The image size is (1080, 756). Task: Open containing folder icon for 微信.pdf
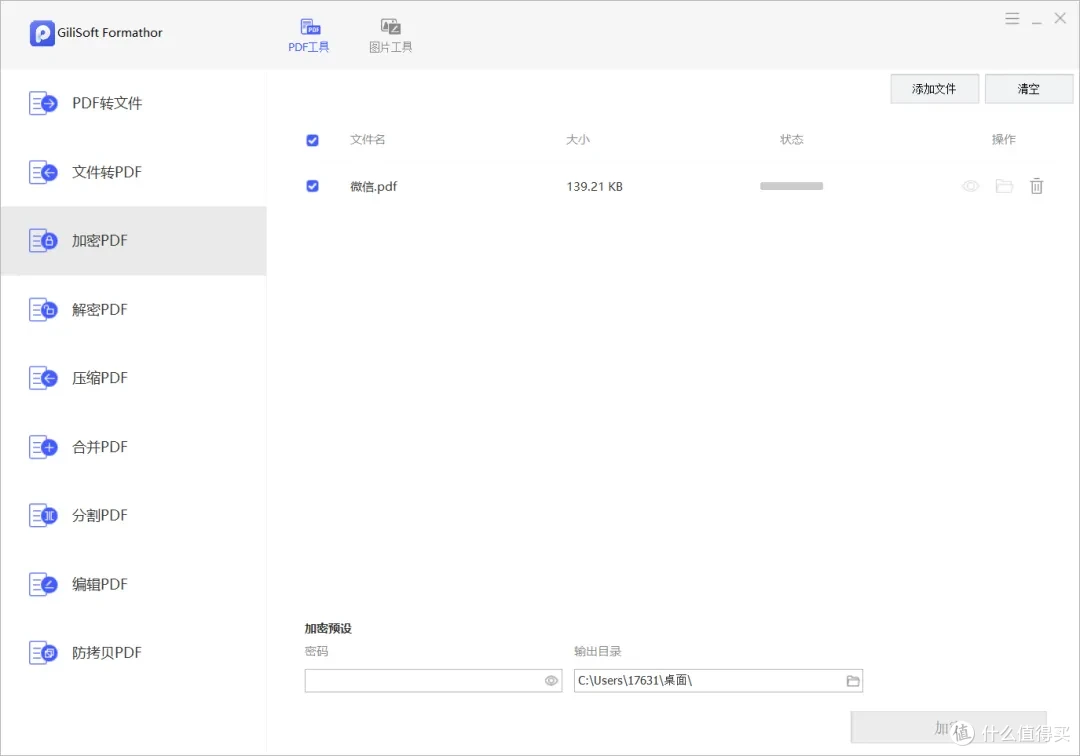tap(1004, 186)
